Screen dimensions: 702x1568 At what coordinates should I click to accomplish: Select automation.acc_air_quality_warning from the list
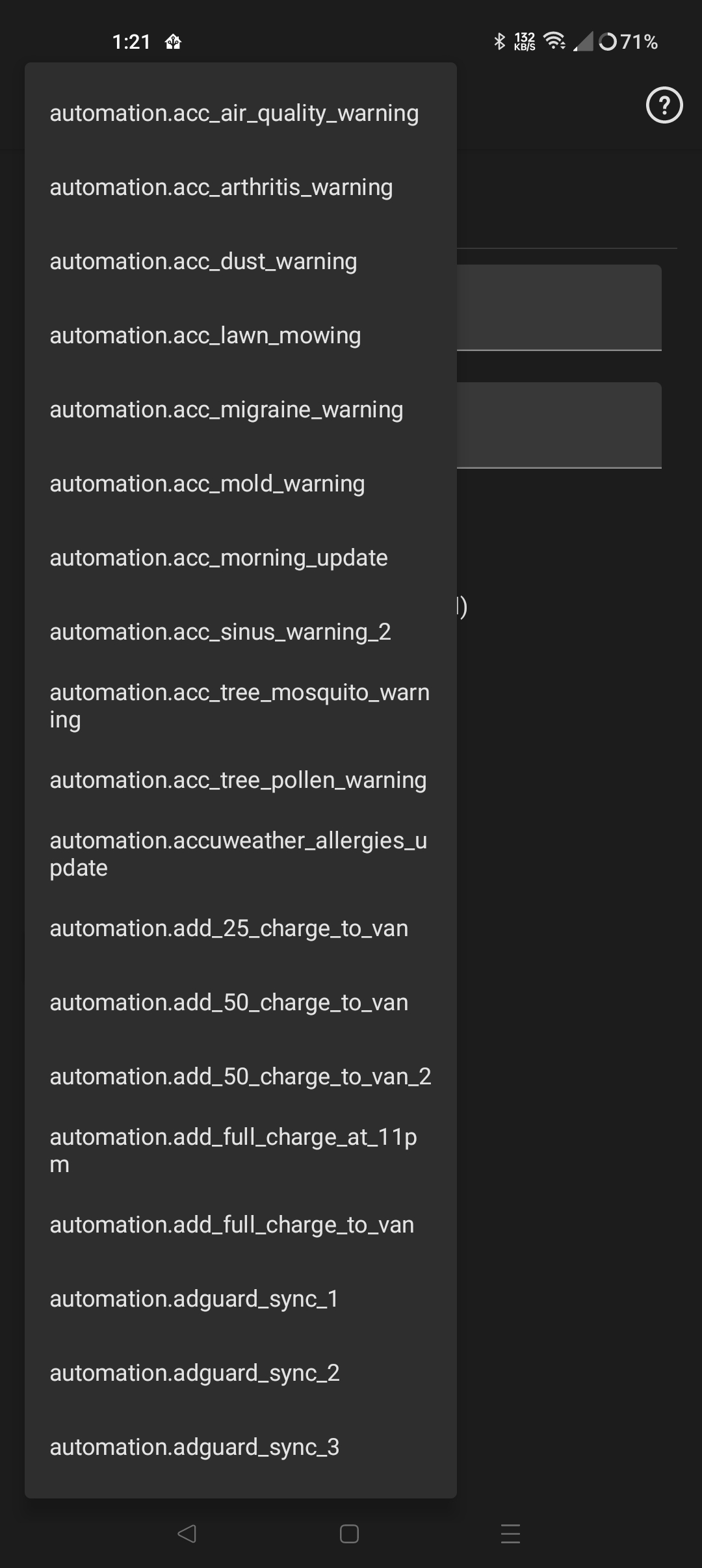[240, 113]
